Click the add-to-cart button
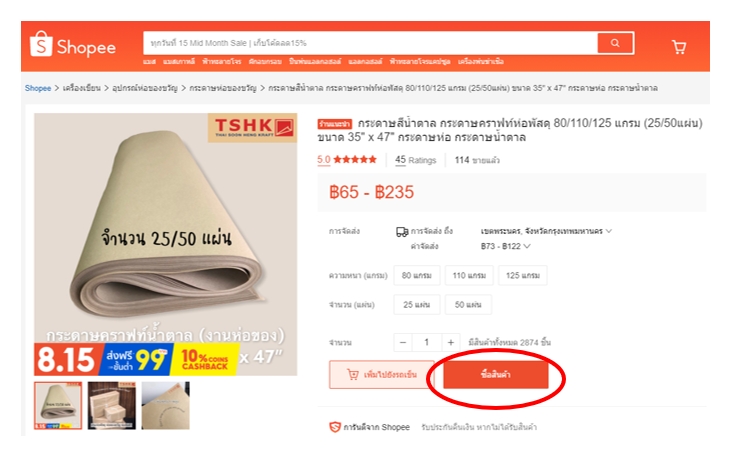 point(382,375)
